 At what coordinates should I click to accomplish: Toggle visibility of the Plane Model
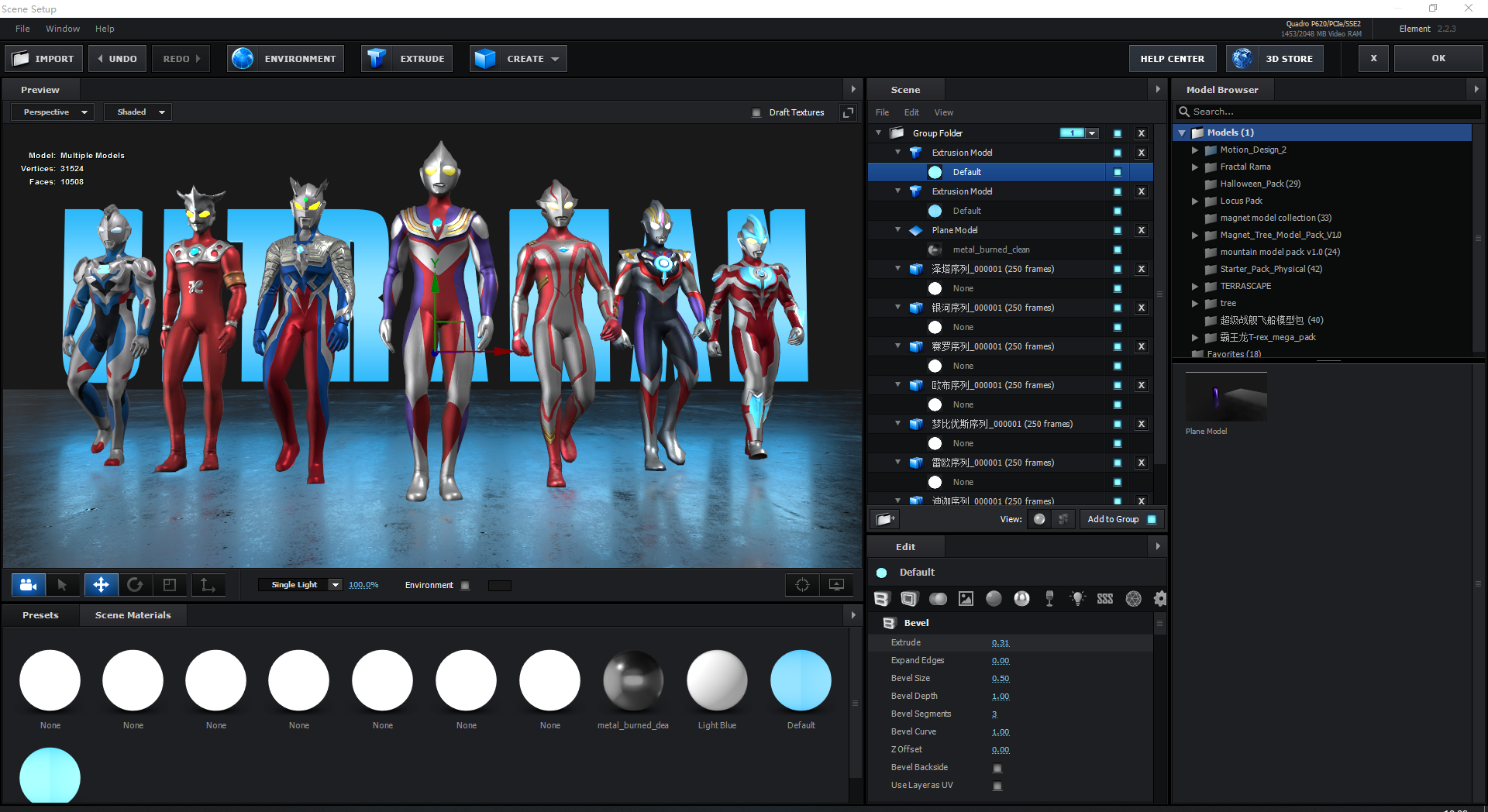pyautogui.click(x=1117, y=230)
